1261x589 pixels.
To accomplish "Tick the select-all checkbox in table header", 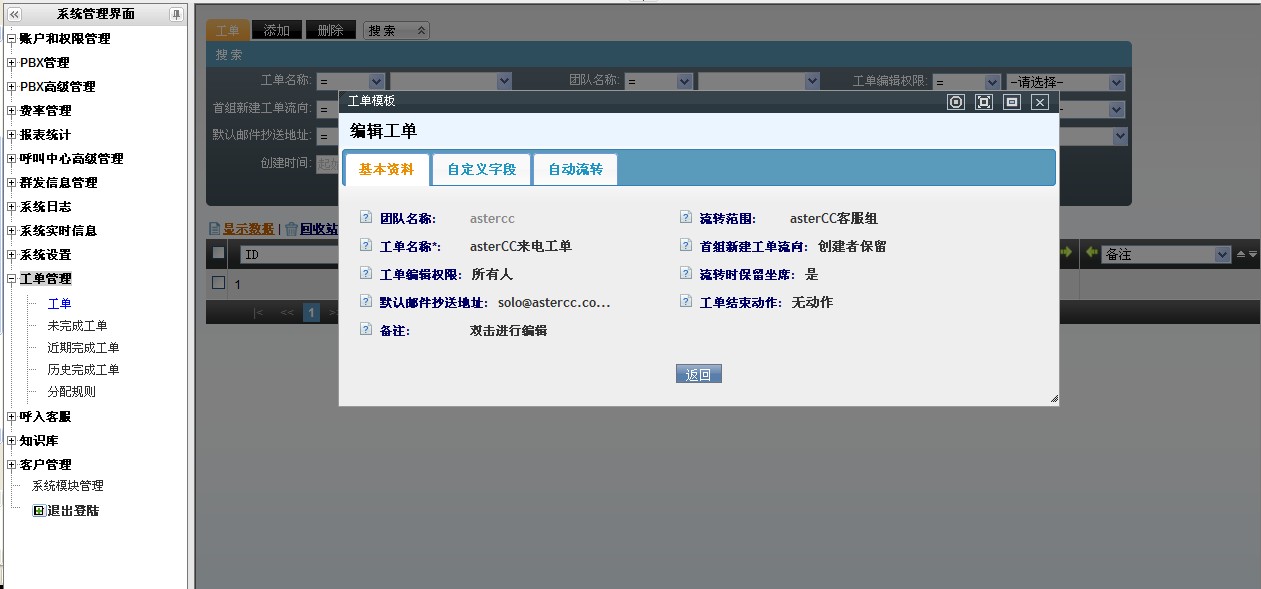I will pyautogui.click(x=218, y=254).
